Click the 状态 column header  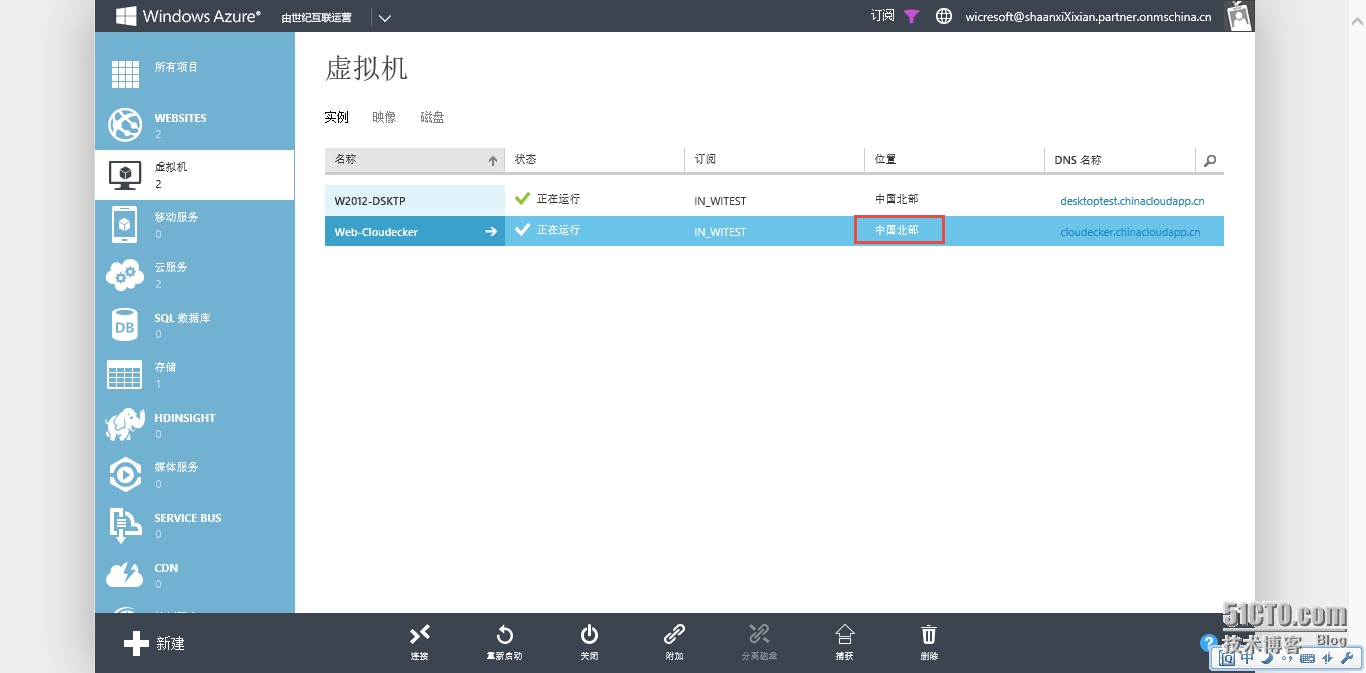595,160
